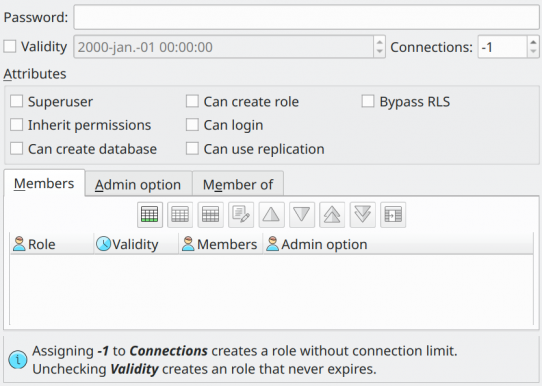Viewport: 542px width, 386px height.
Task: Click the Validity date up arrow
Action: [x=379, y=41]
